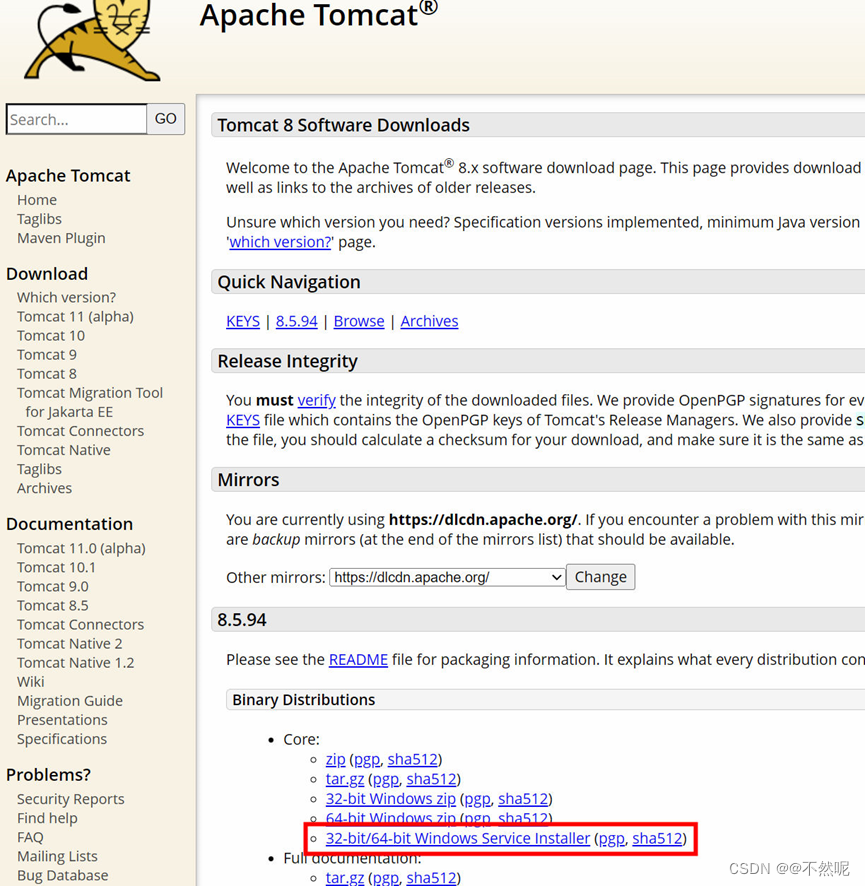The width and height of the screenshot is (865, 886).
Task: Open Tomcat Connectors under Download section
Action: point(80,431)
